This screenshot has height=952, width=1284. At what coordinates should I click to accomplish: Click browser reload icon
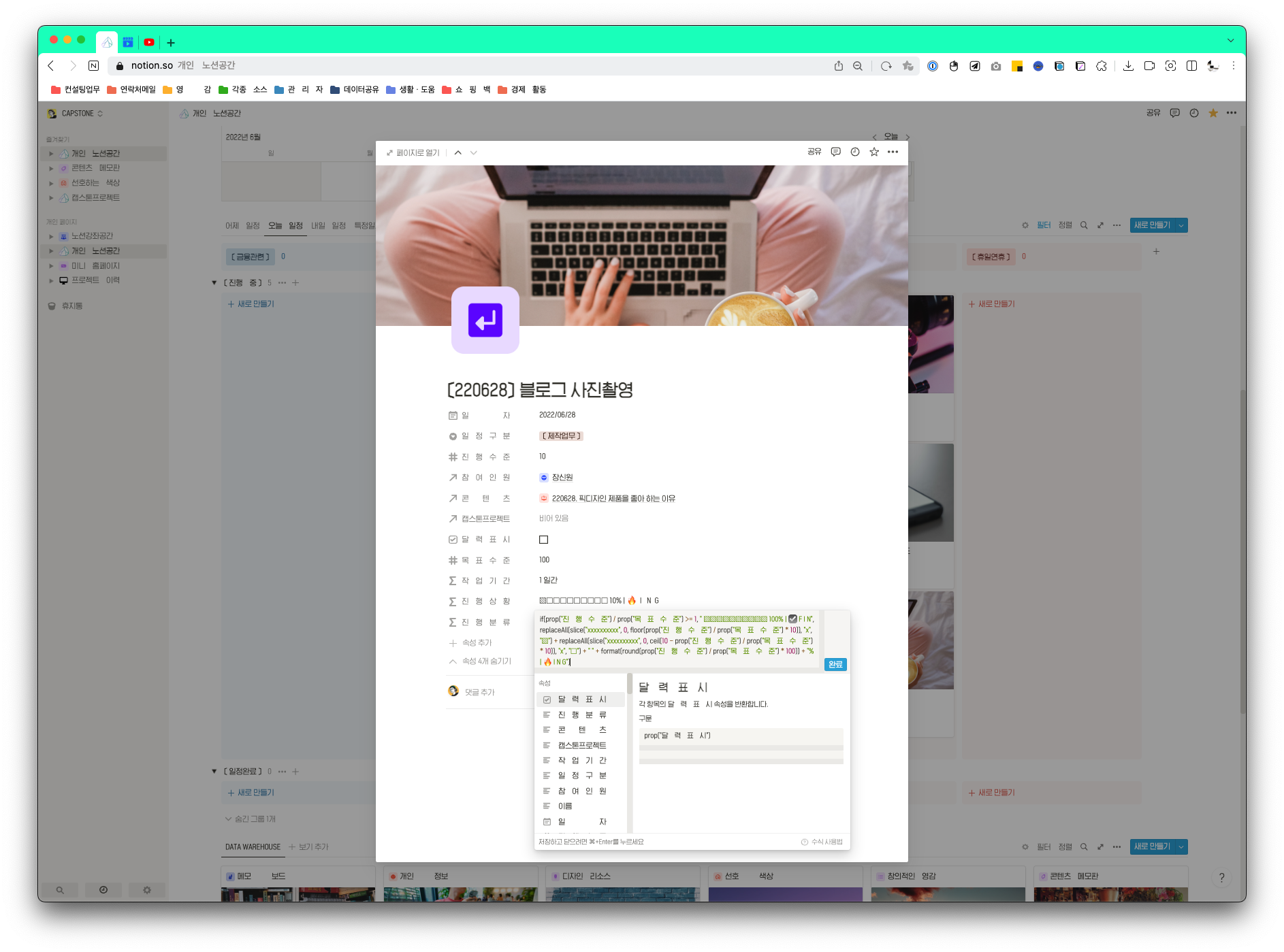(x=886, y=66)
